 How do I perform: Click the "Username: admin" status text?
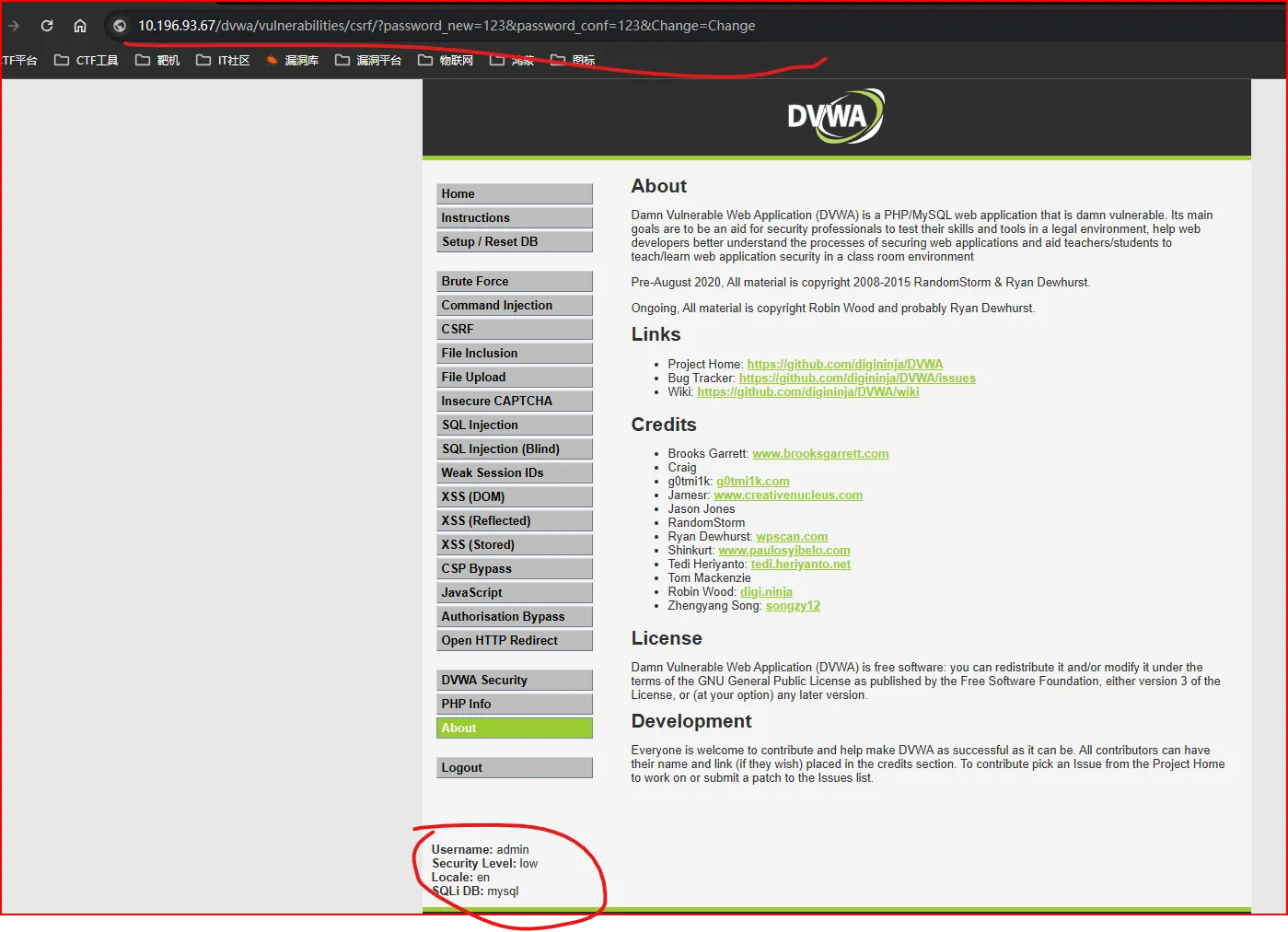click(x=481, y=850)
